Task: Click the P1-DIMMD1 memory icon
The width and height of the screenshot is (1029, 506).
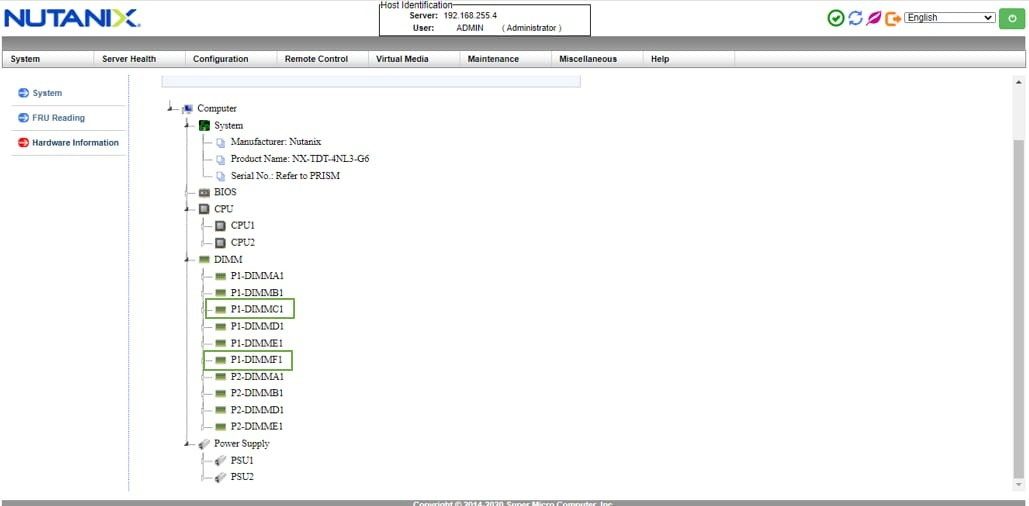Action: click(x=220, y=326)
